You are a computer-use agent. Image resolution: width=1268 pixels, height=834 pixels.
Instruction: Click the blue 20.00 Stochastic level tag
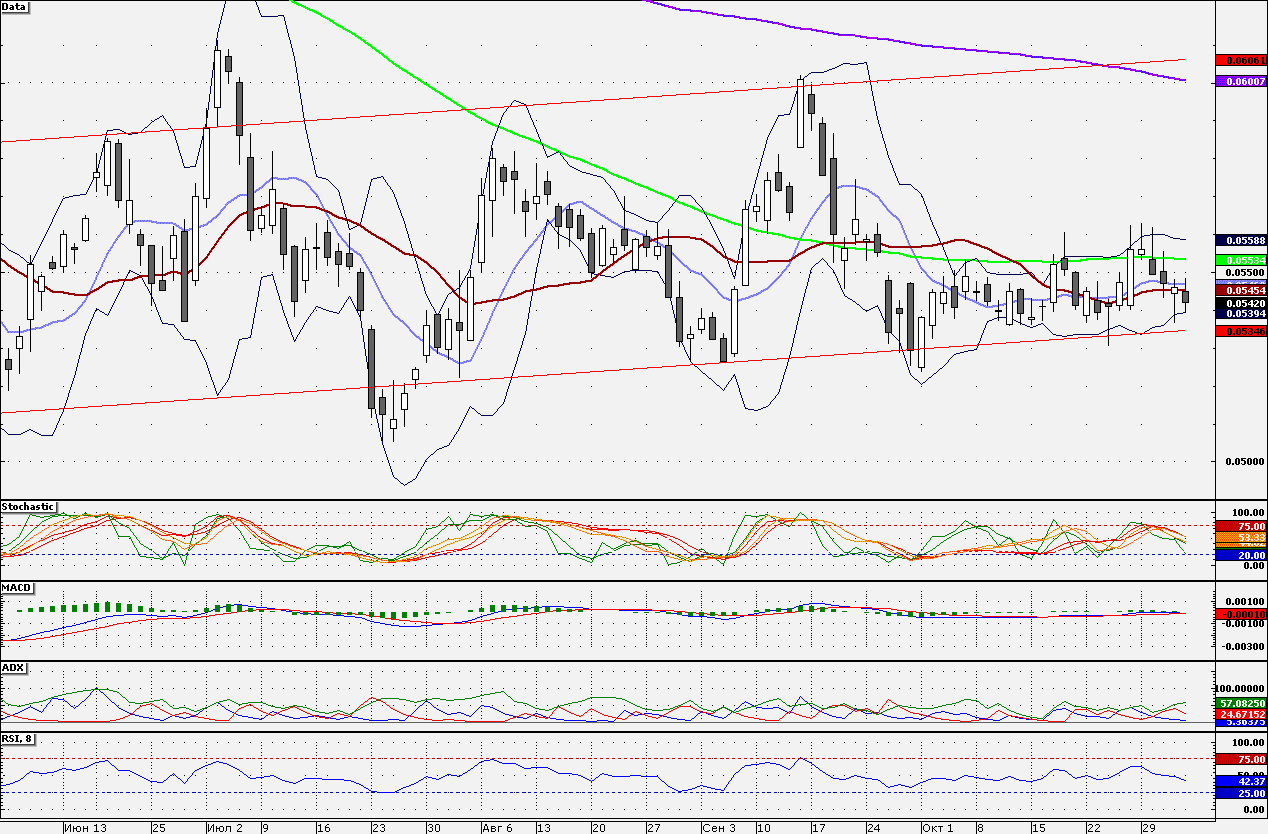(x=1240, y=555)
